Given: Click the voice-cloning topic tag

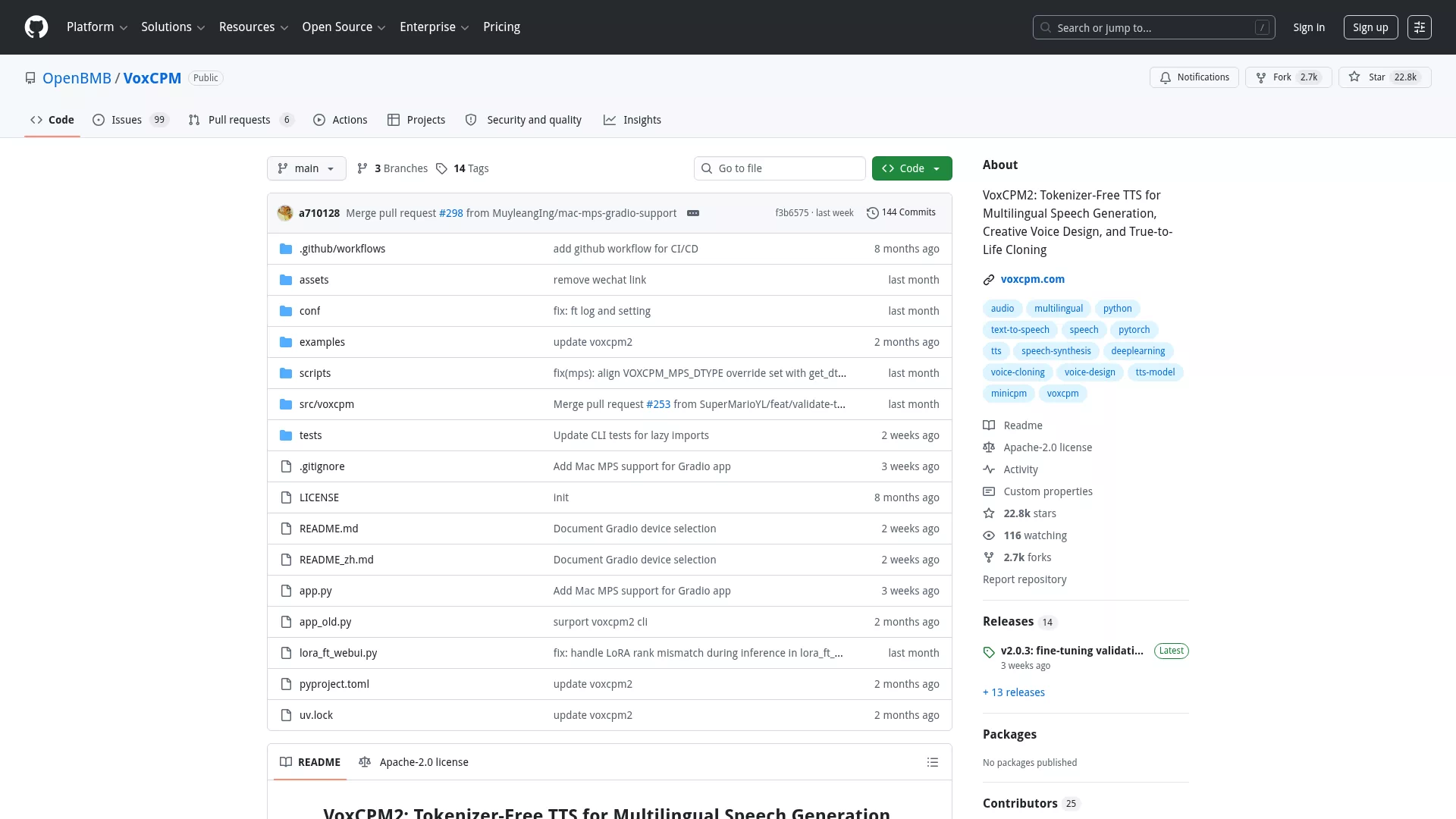Looking at the screenshot, I should click(x=1018, y=372).
